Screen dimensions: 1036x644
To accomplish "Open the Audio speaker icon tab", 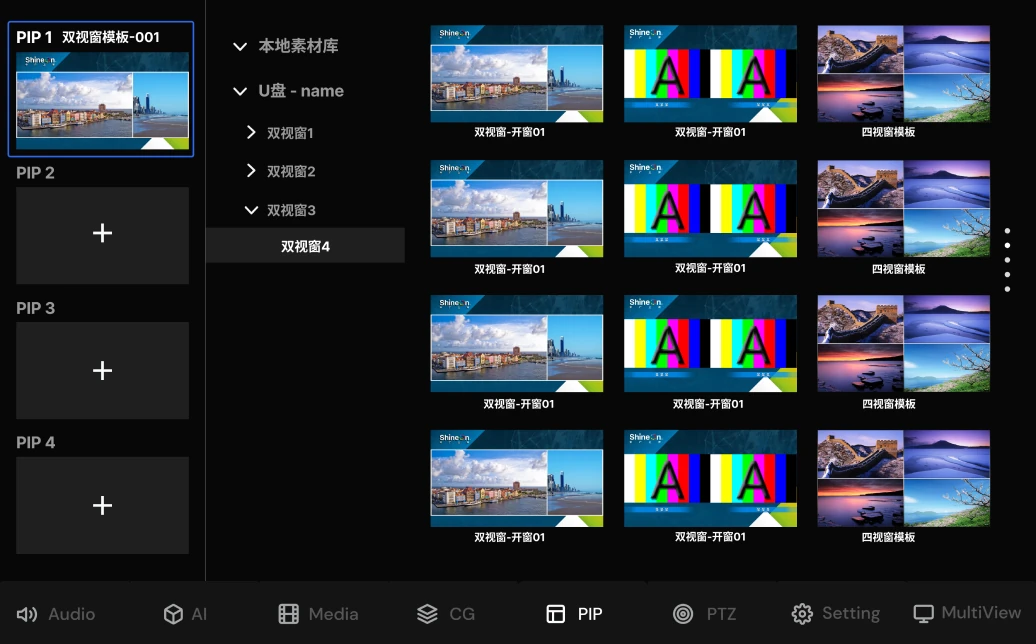I will (x=27, y=614).
